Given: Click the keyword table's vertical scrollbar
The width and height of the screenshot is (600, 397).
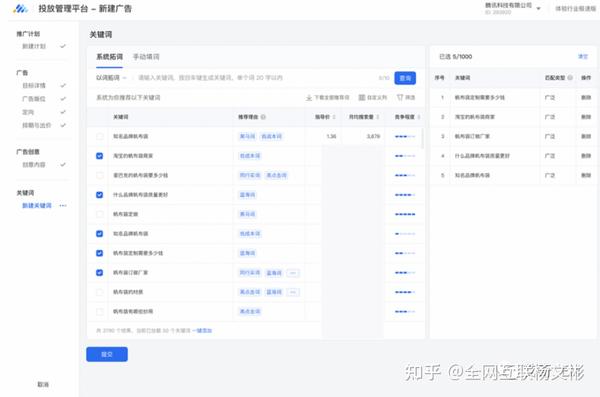Looking at the screenshot, I should [x=422, y=138].
